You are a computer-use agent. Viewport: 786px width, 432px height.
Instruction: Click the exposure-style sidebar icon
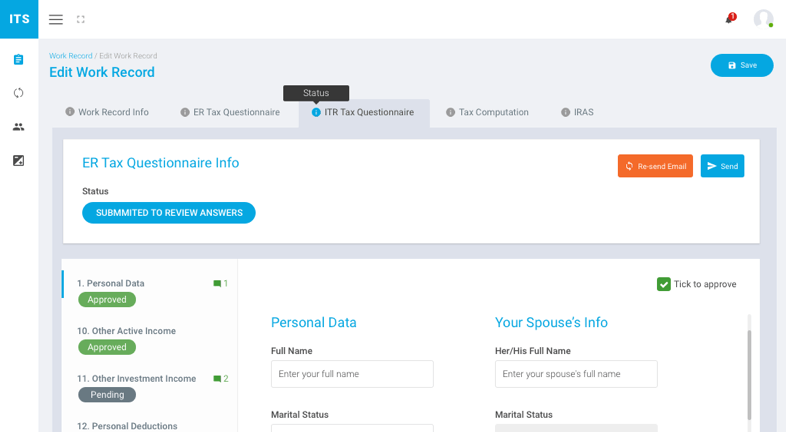(x=18, y=160)
